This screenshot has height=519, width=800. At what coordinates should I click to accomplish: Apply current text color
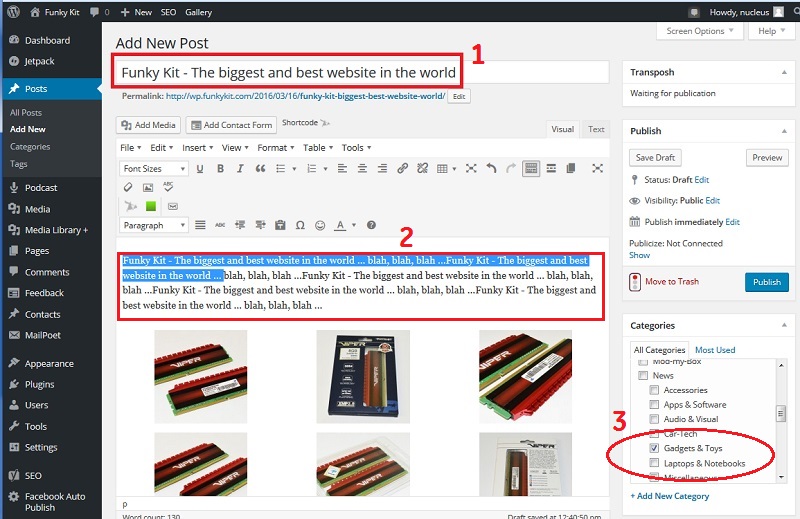click(x=340, y=225)
